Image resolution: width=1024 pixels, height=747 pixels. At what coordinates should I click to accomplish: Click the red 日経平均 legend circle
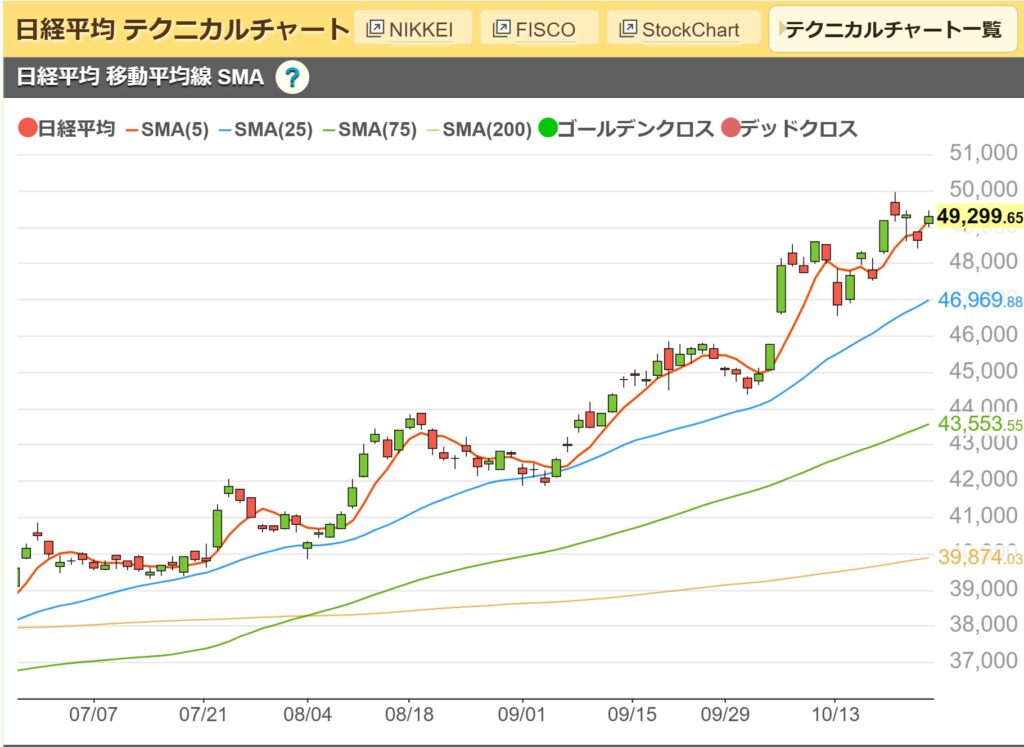coord(27,129)
